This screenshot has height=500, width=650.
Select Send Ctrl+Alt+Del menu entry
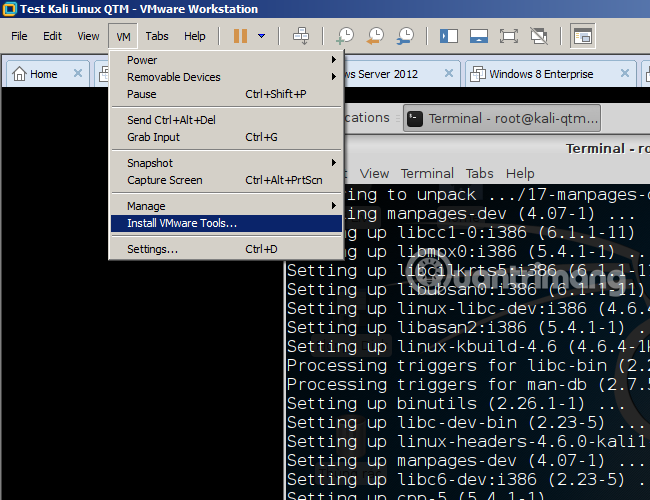(226, 120)
